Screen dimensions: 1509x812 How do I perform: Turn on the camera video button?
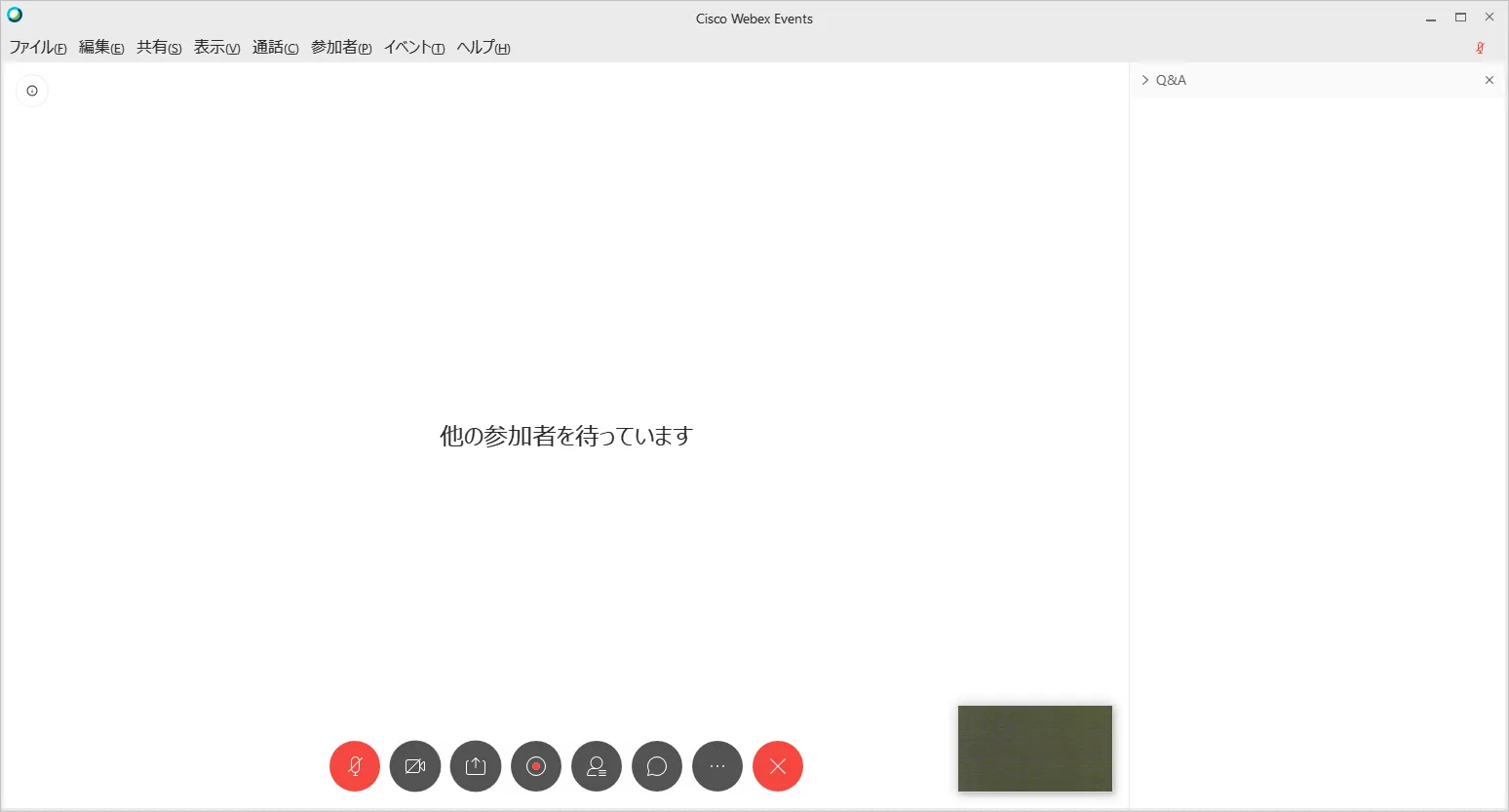415,766
